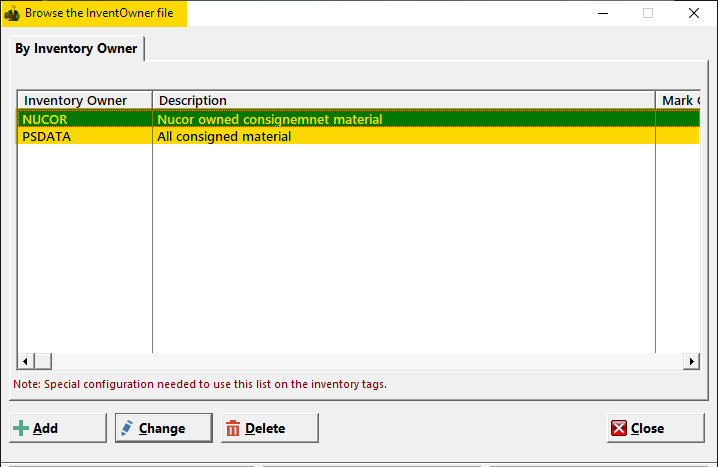718x467 pixels.
Task: Click the application icon in title bar
Action: pos(12,14)
